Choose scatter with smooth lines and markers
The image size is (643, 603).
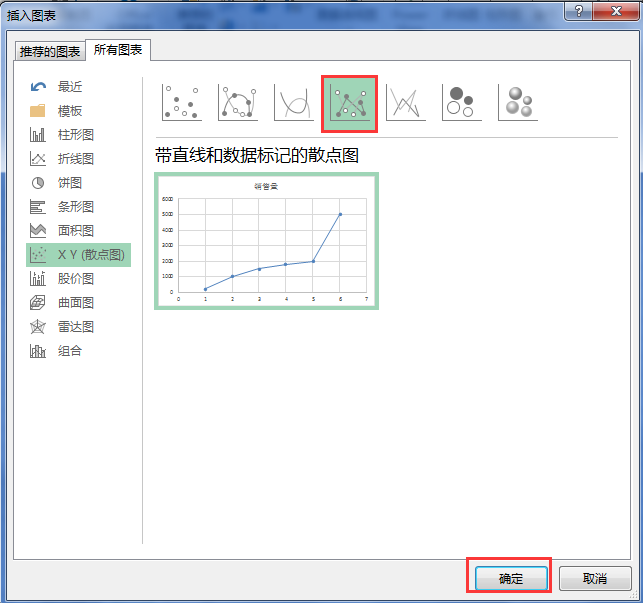click(238, 103)
